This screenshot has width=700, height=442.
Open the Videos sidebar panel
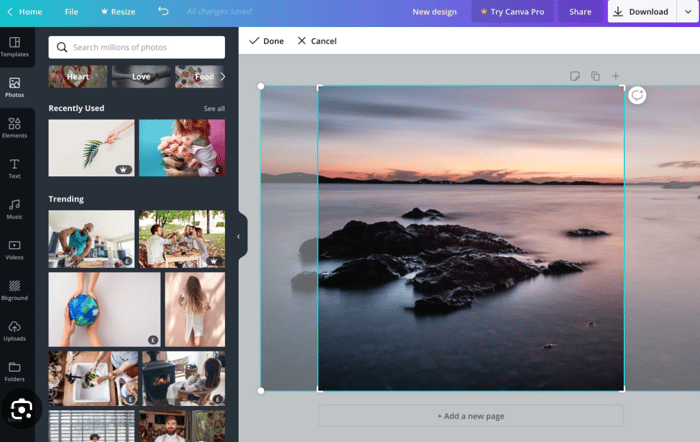coord(15,250)
